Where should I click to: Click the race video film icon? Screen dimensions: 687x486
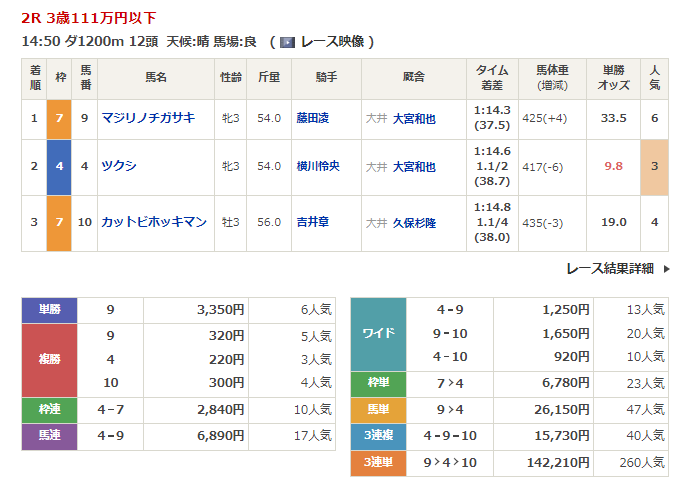(287, 42)
